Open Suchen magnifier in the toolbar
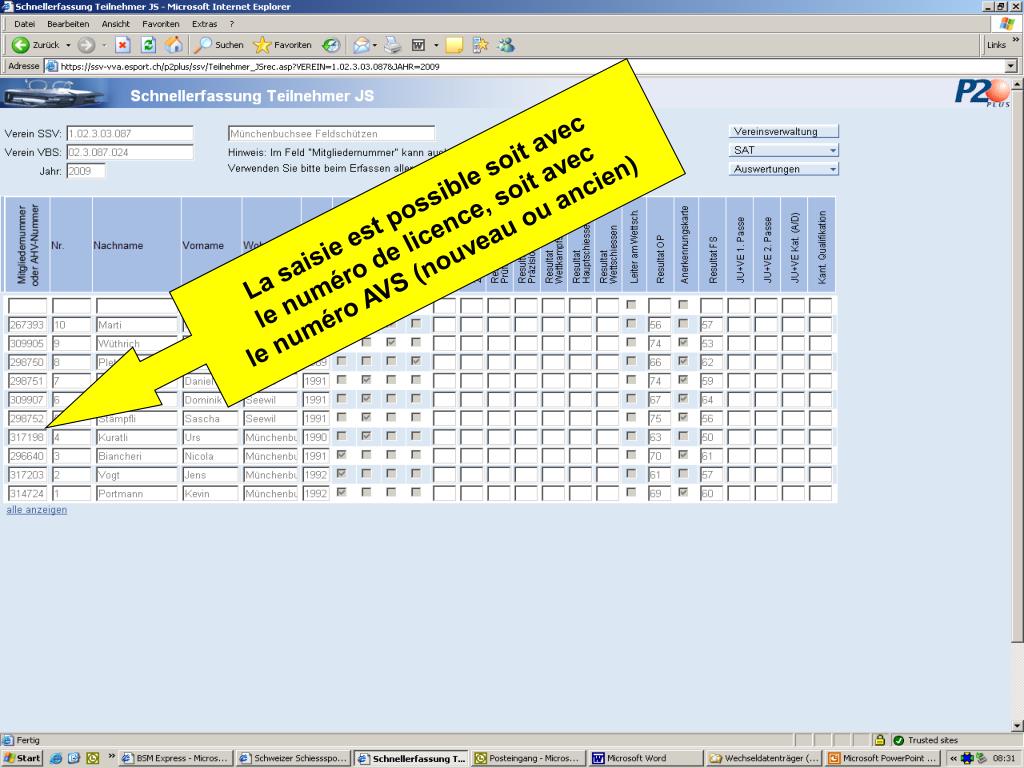 coord(219,45)
